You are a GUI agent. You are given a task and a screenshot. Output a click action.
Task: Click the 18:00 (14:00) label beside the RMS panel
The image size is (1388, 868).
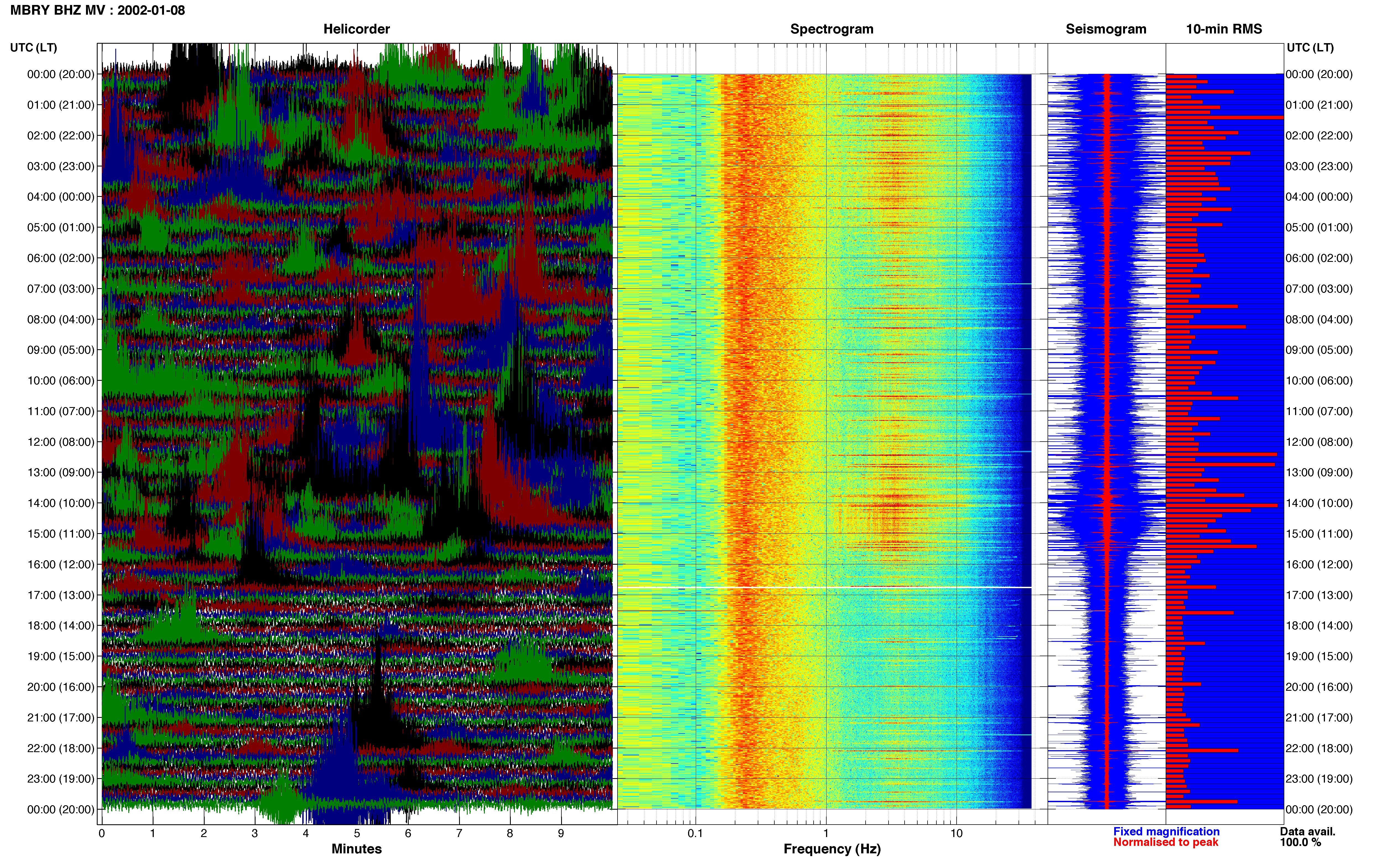(1319, 626)
